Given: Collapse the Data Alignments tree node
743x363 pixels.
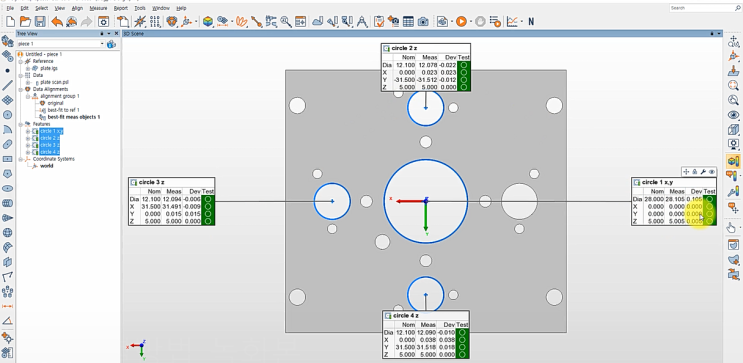Looking at the screenshot, I should (x=21, y=89).
